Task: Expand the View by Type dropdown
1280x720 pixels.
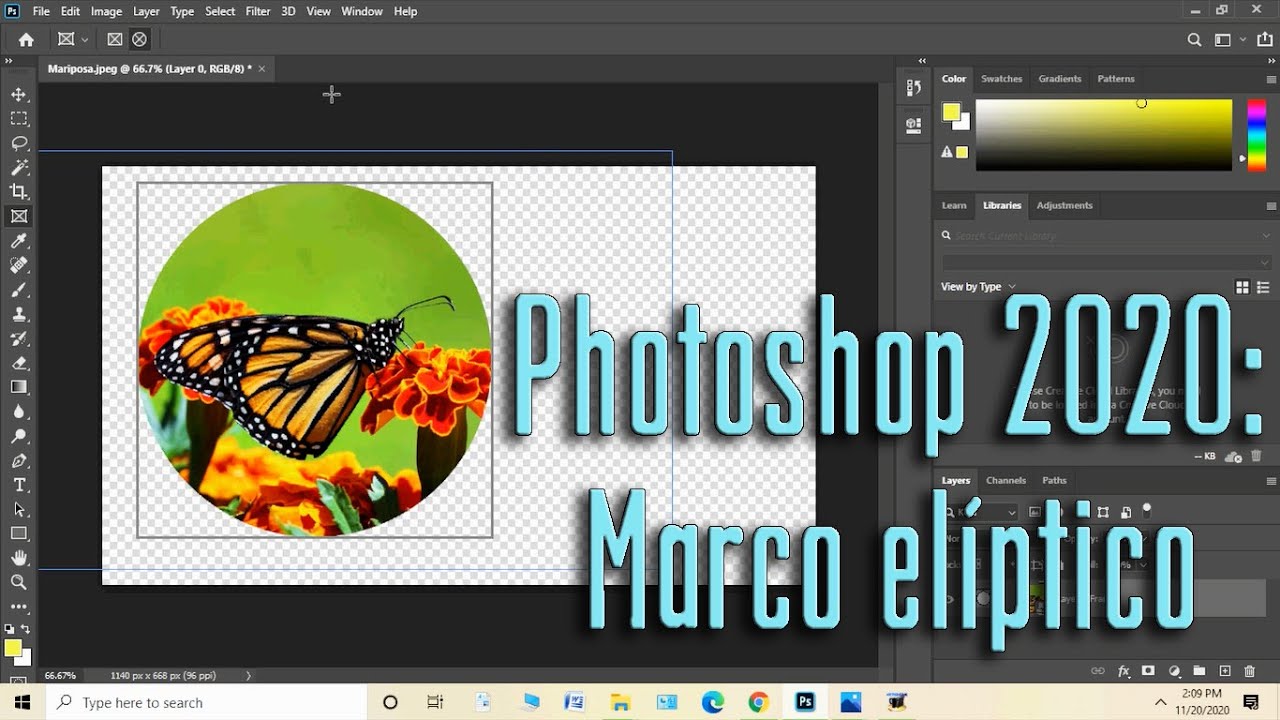Action: pos(978,287)
